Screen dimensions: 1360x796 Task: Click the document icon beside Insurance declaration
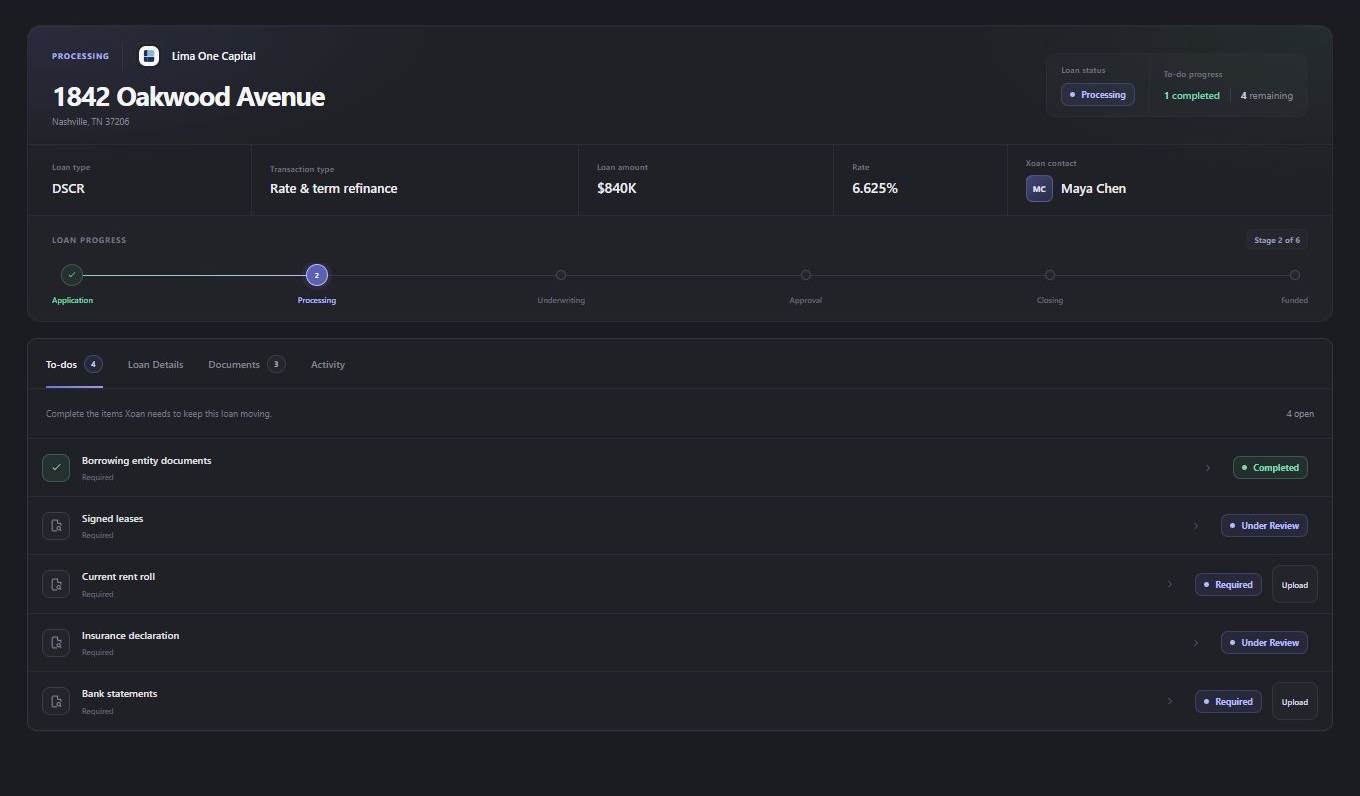coord(56,643)
